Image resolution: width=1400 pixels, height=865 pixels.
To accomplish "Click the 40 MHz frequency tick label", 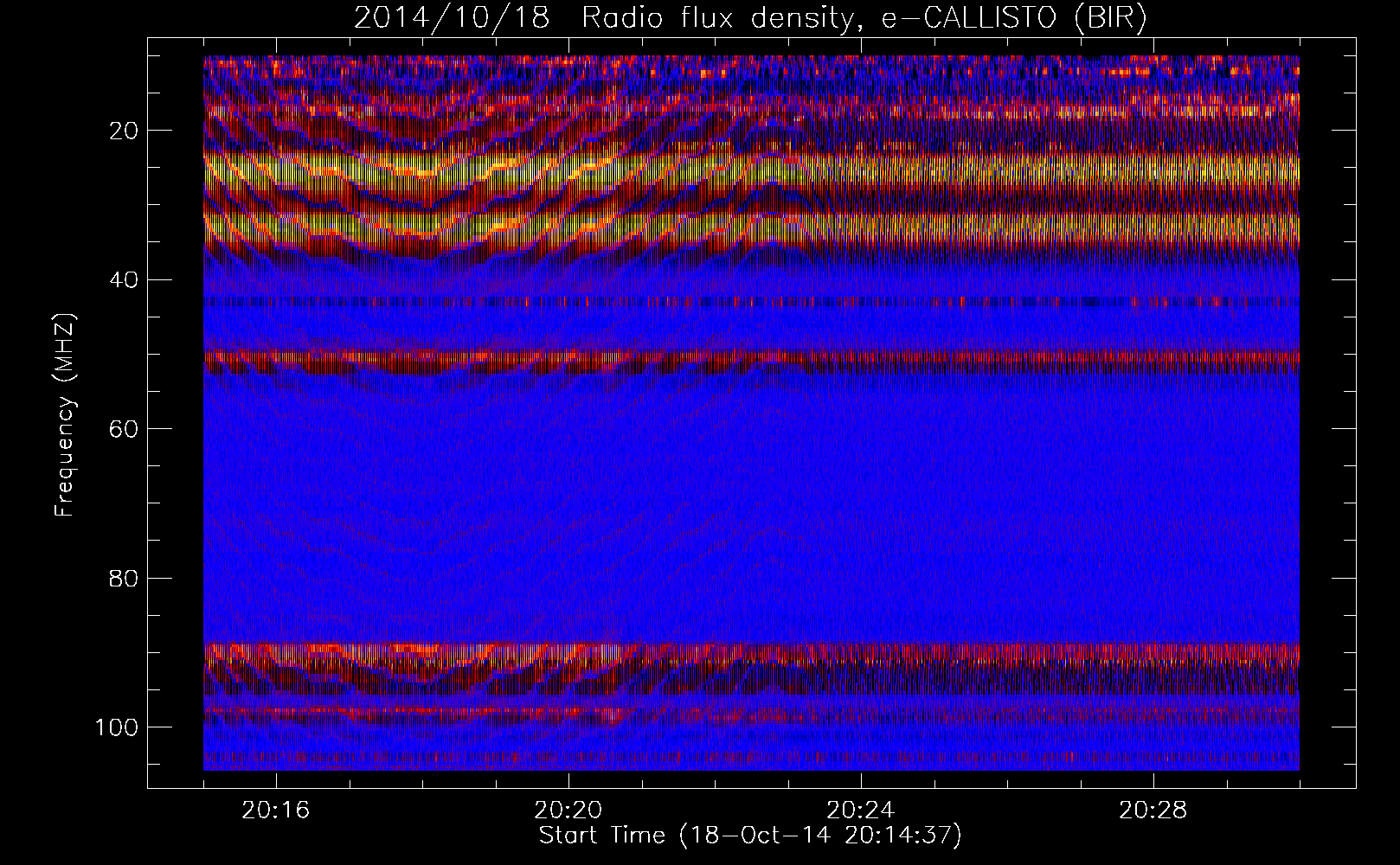I will 124,280.
